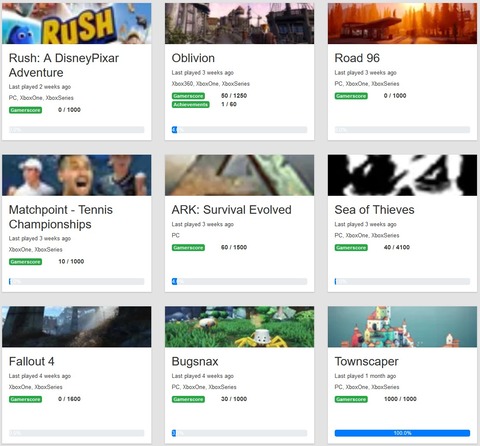This screenshot has width=480, height=446.
Task: Click the Gamerscore badge on ARK card
Action: (188, 248)
